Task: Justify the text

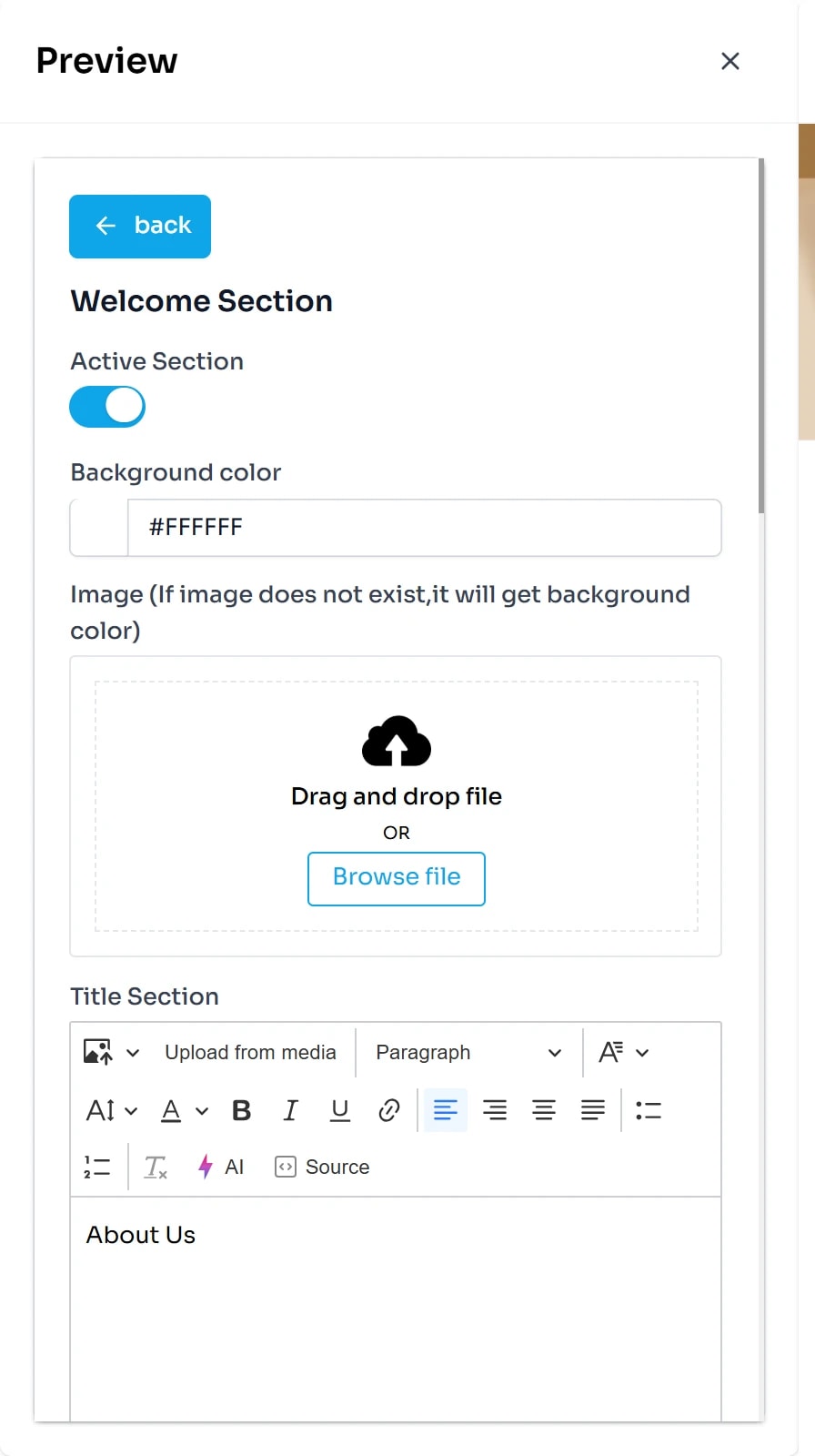Action: (593, 1110)
